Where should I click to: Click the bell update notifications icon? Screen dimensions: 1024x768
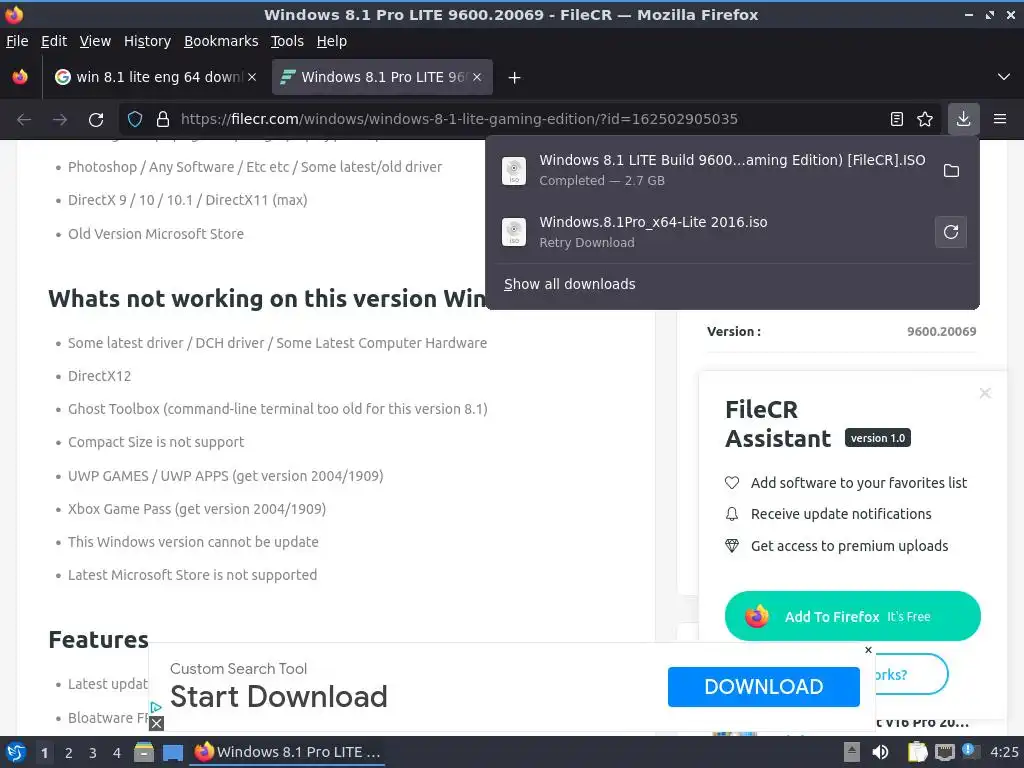click(x=732, y=514)
